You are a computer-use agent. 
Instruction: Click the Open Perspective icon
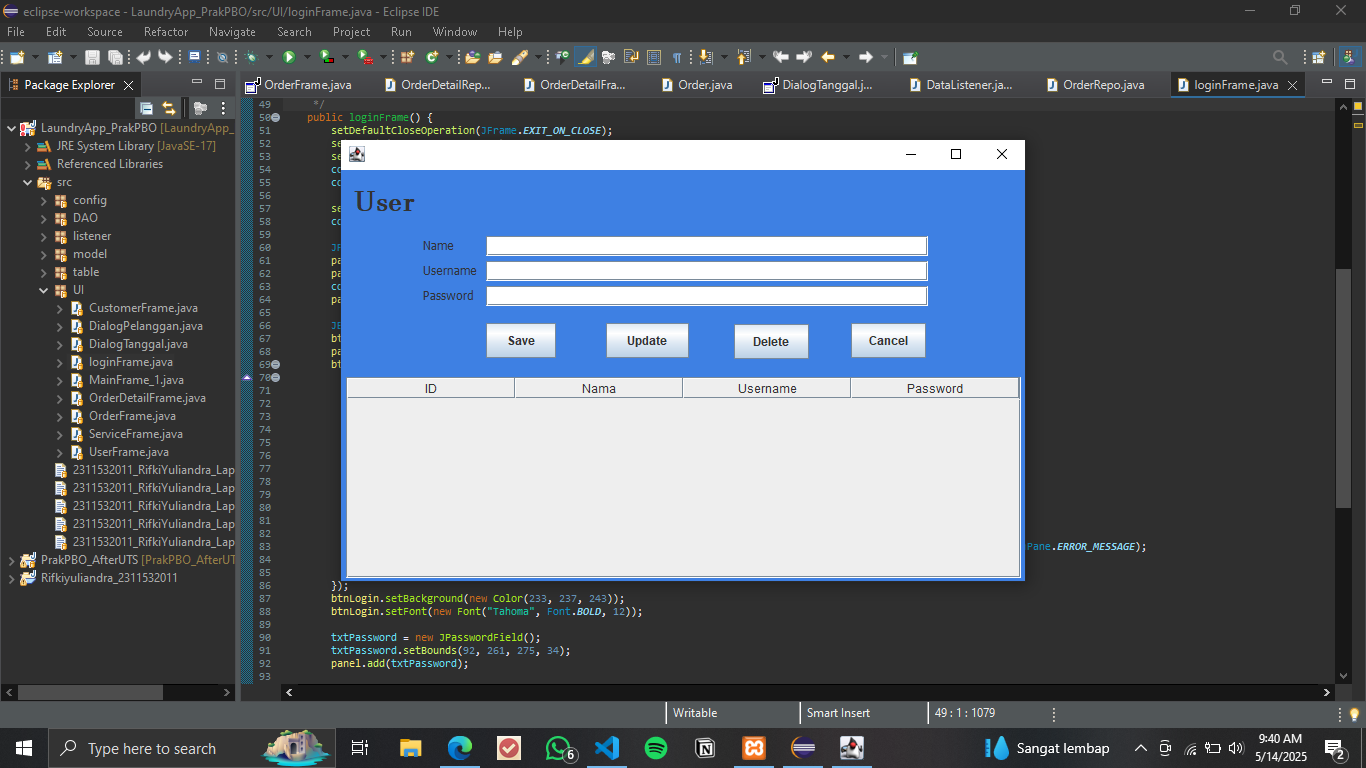point(1318,57)
